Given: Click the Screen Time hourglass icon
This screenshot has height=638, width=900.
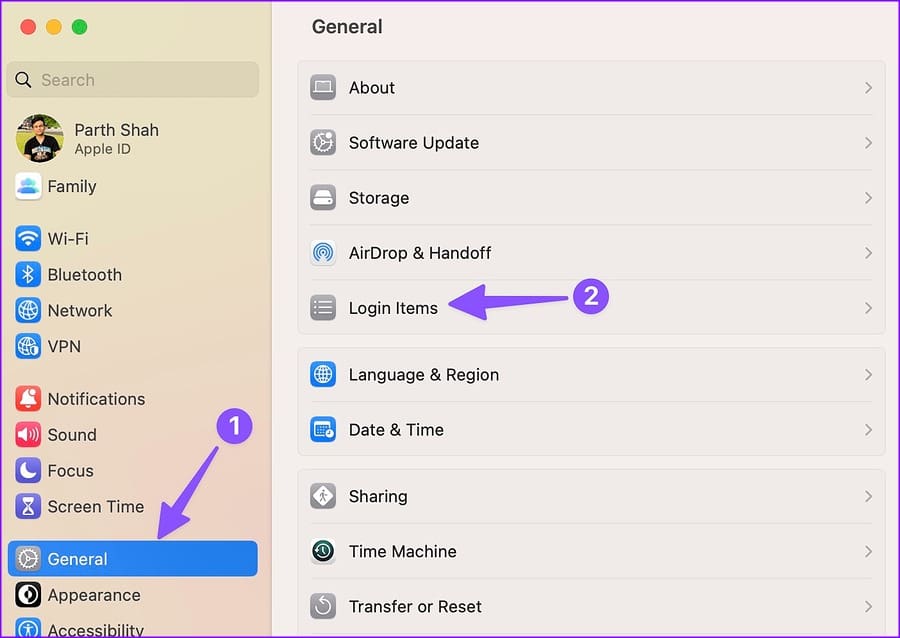Looking at the screenshot, I should point(28,506).
